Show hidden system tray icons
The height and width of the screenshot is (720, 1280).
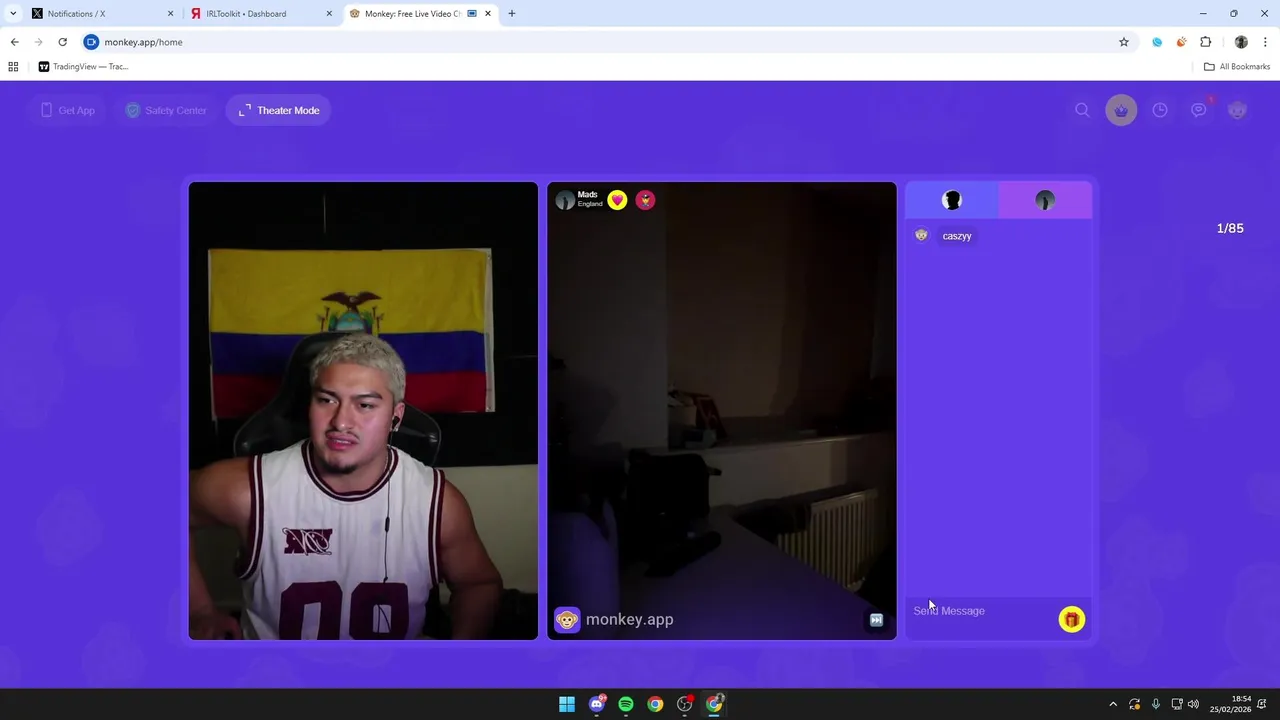click(x=1113, y=704)
